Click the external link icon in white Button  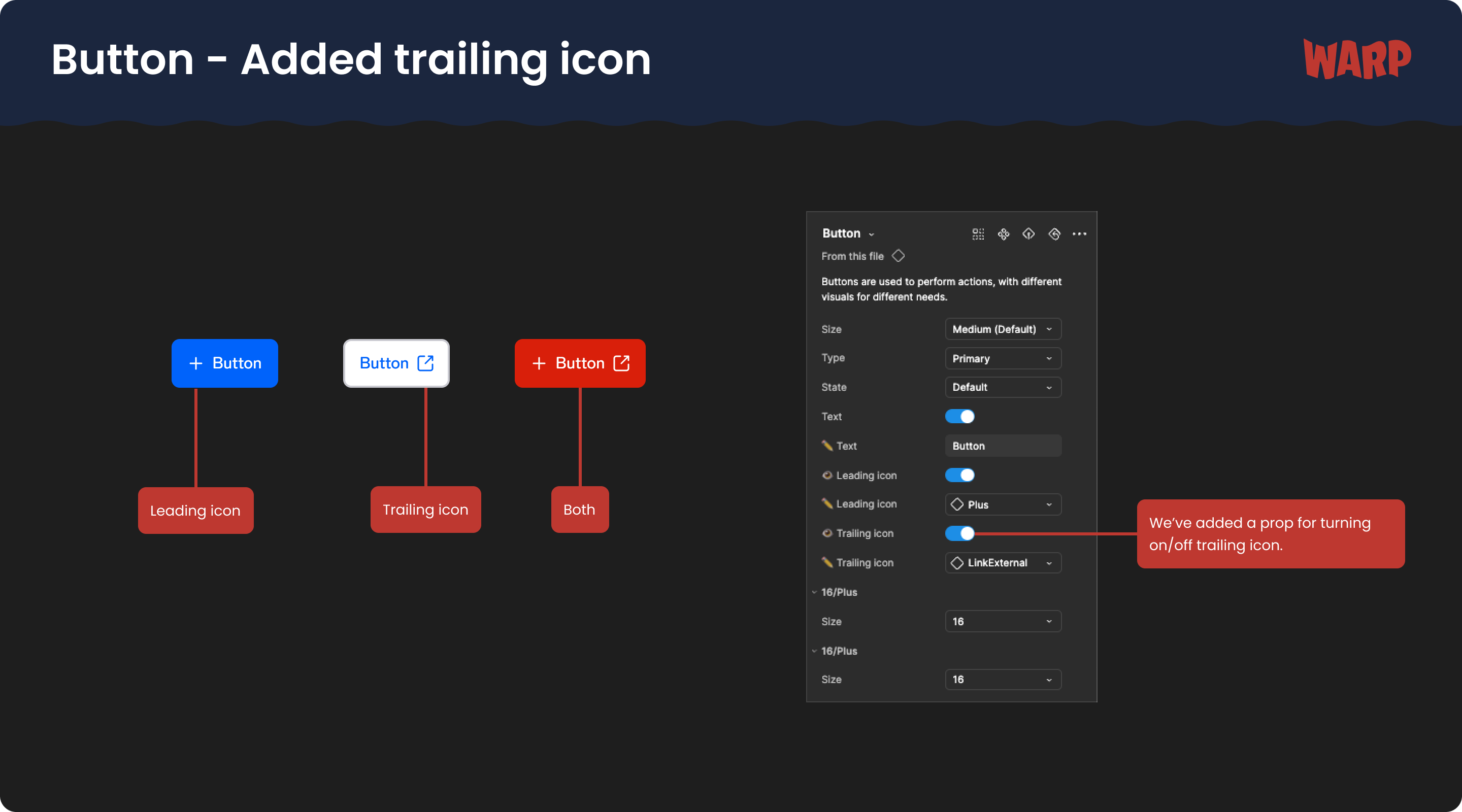(425, 363)
